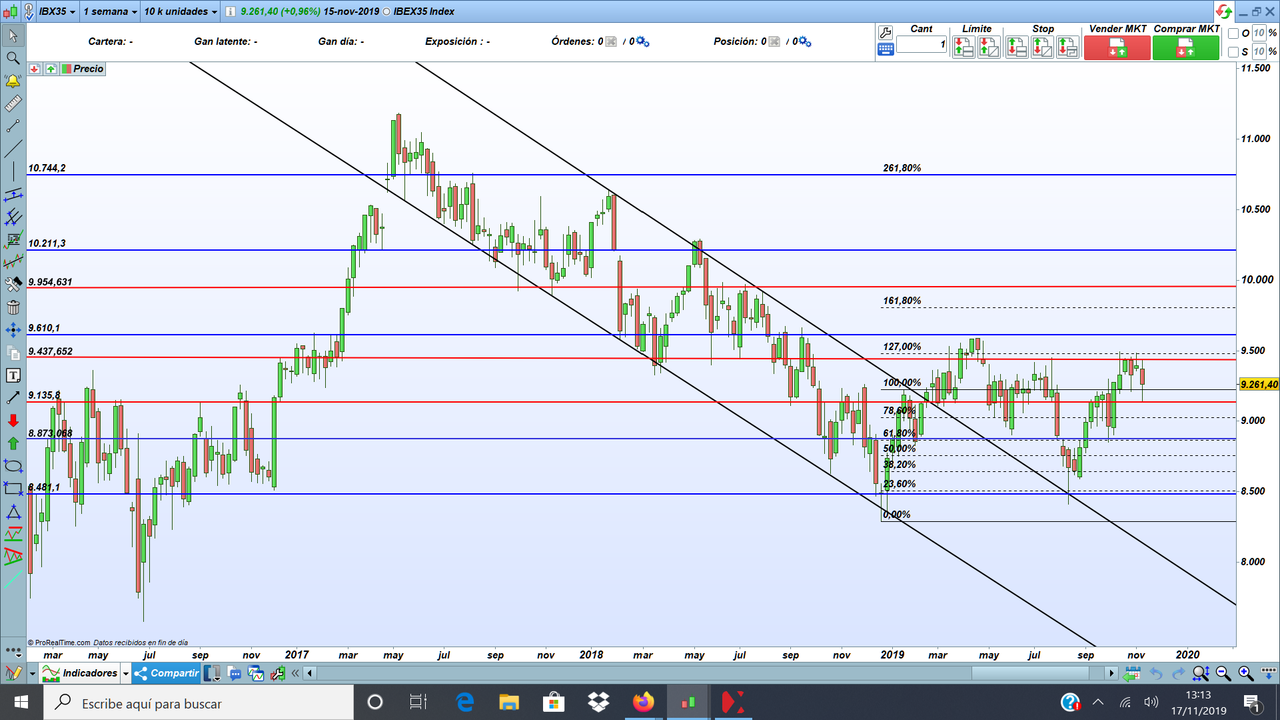Enable the O order checkbox

1232,33
